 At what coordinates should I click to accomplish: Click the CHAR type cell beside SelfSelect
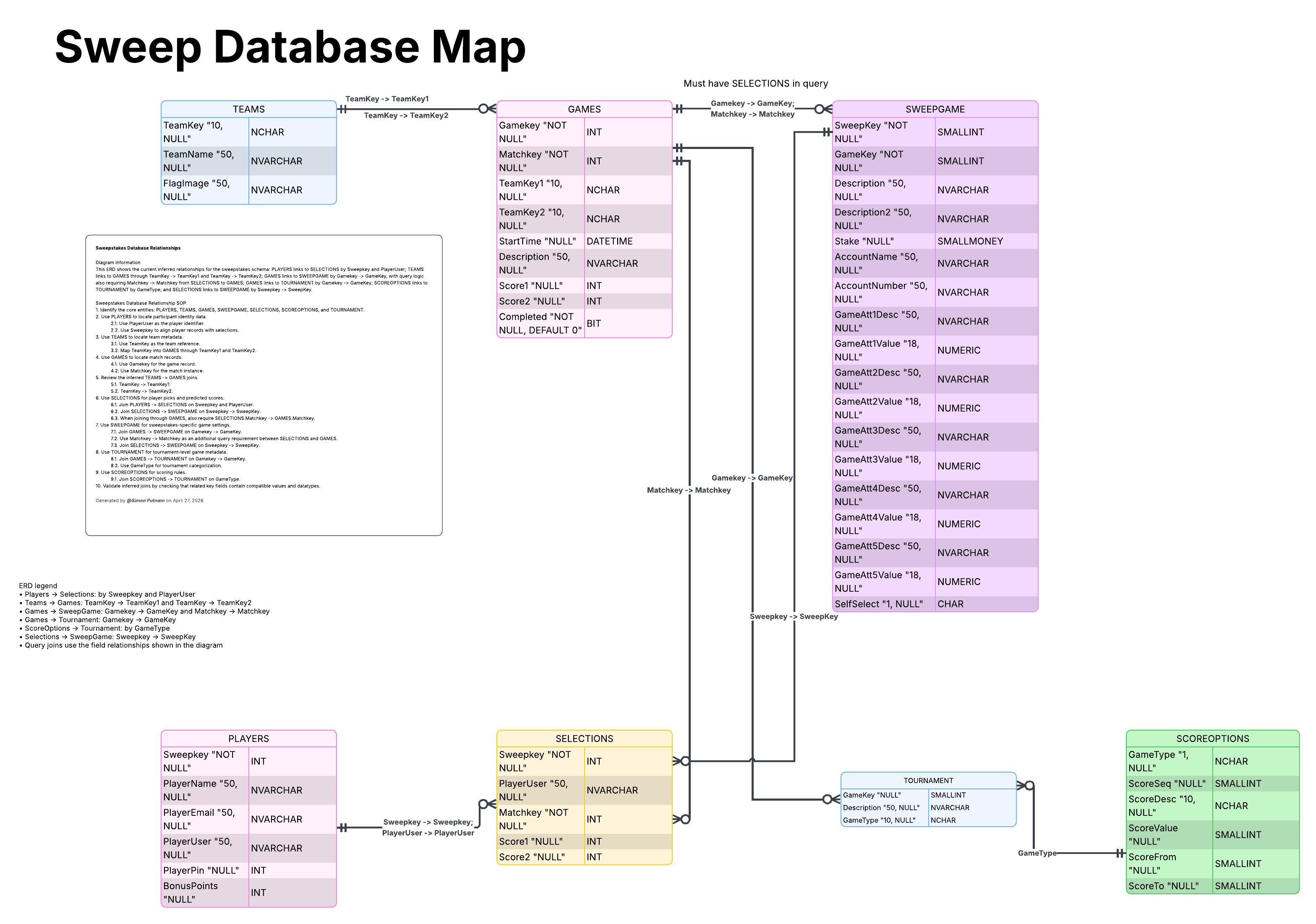(x=987, y=603)
